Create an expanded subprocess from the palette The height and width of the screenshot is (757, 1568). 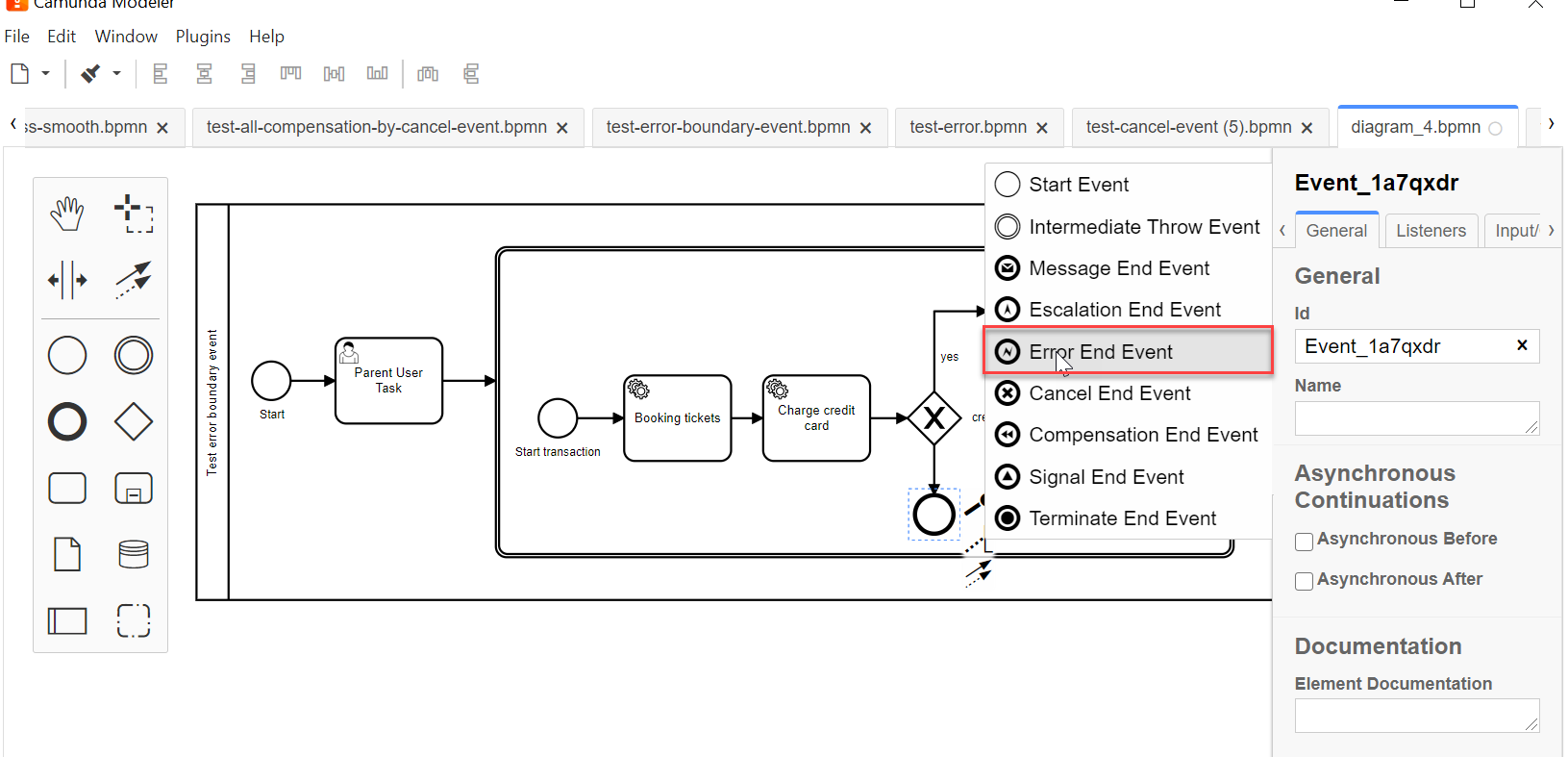coord(134,488)
